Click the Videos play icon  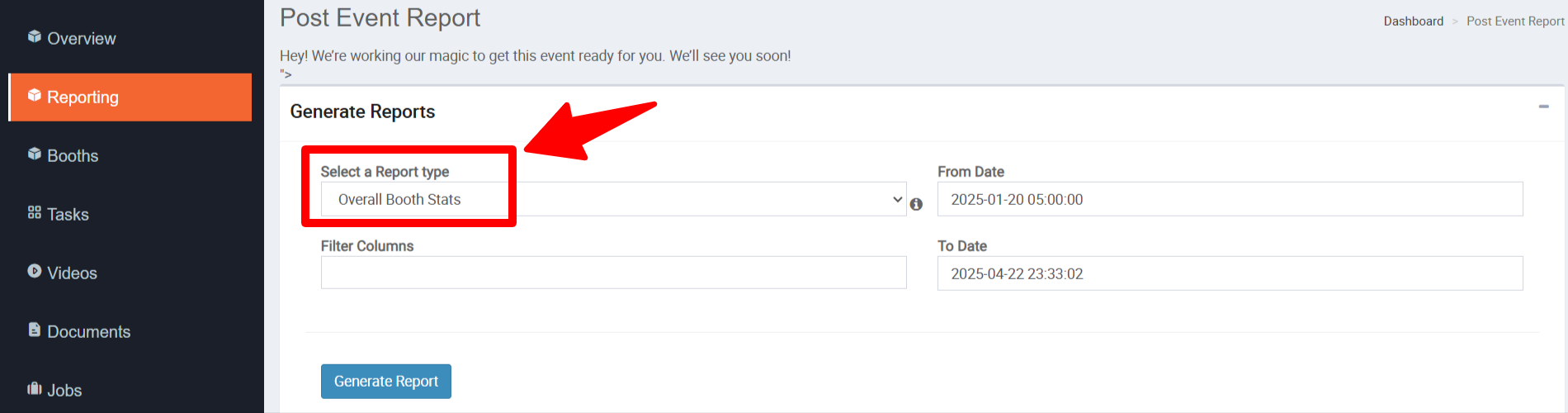coord(34,271)
